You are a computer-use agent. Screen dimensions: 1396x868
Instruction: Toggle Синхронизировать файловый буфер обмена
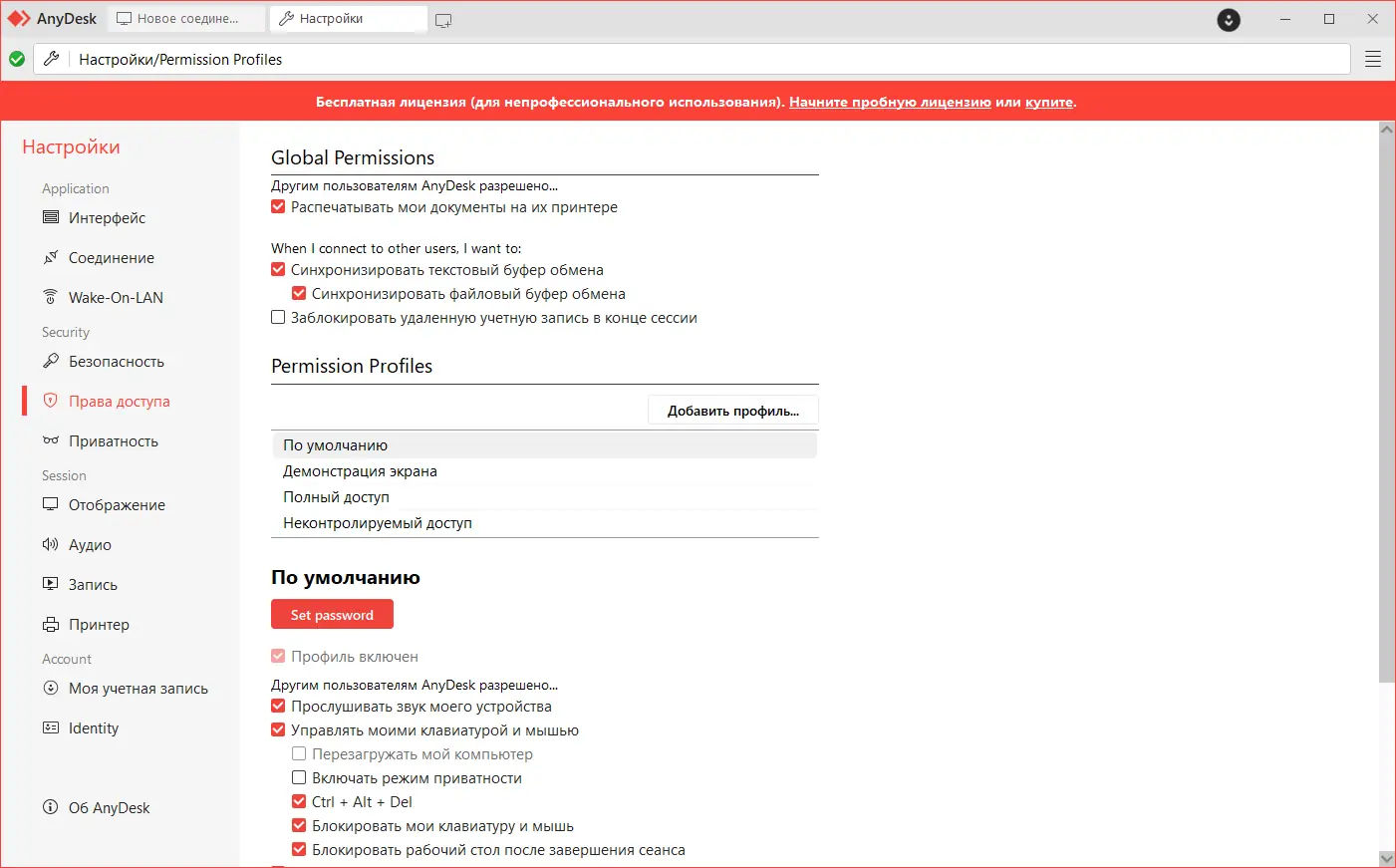click(299, 294)
